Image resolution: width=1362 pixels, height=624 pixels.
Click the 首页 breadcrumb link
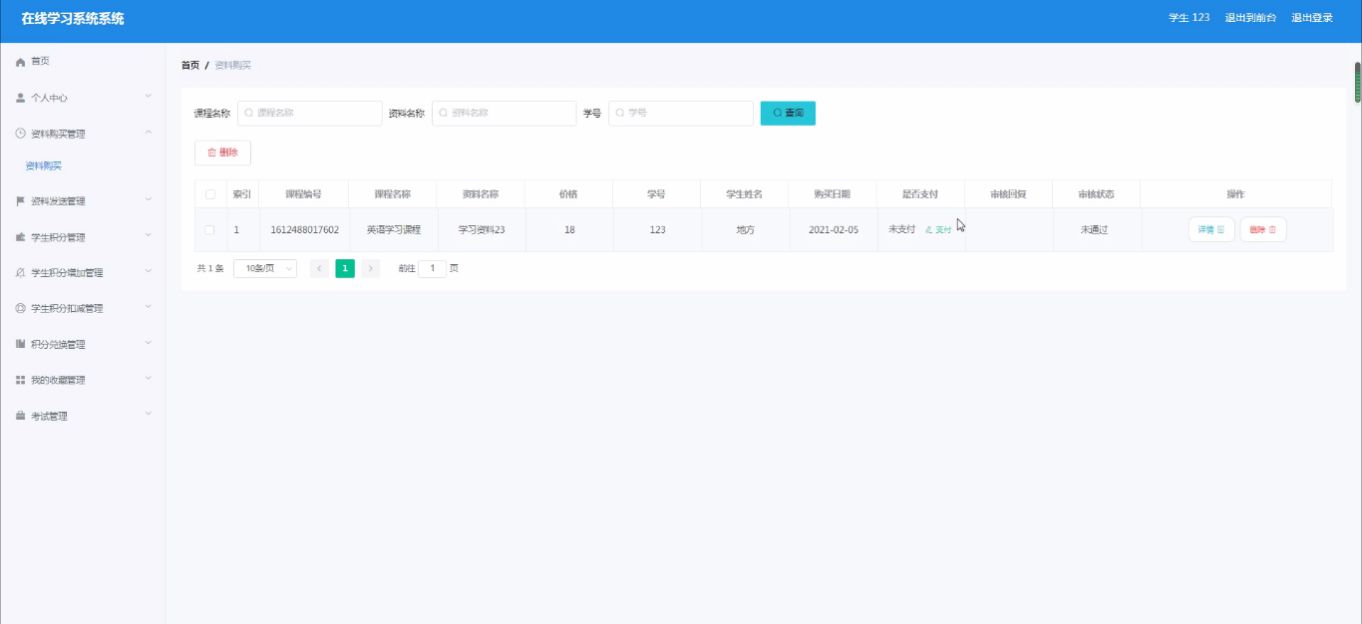click(x=190, y=65)
